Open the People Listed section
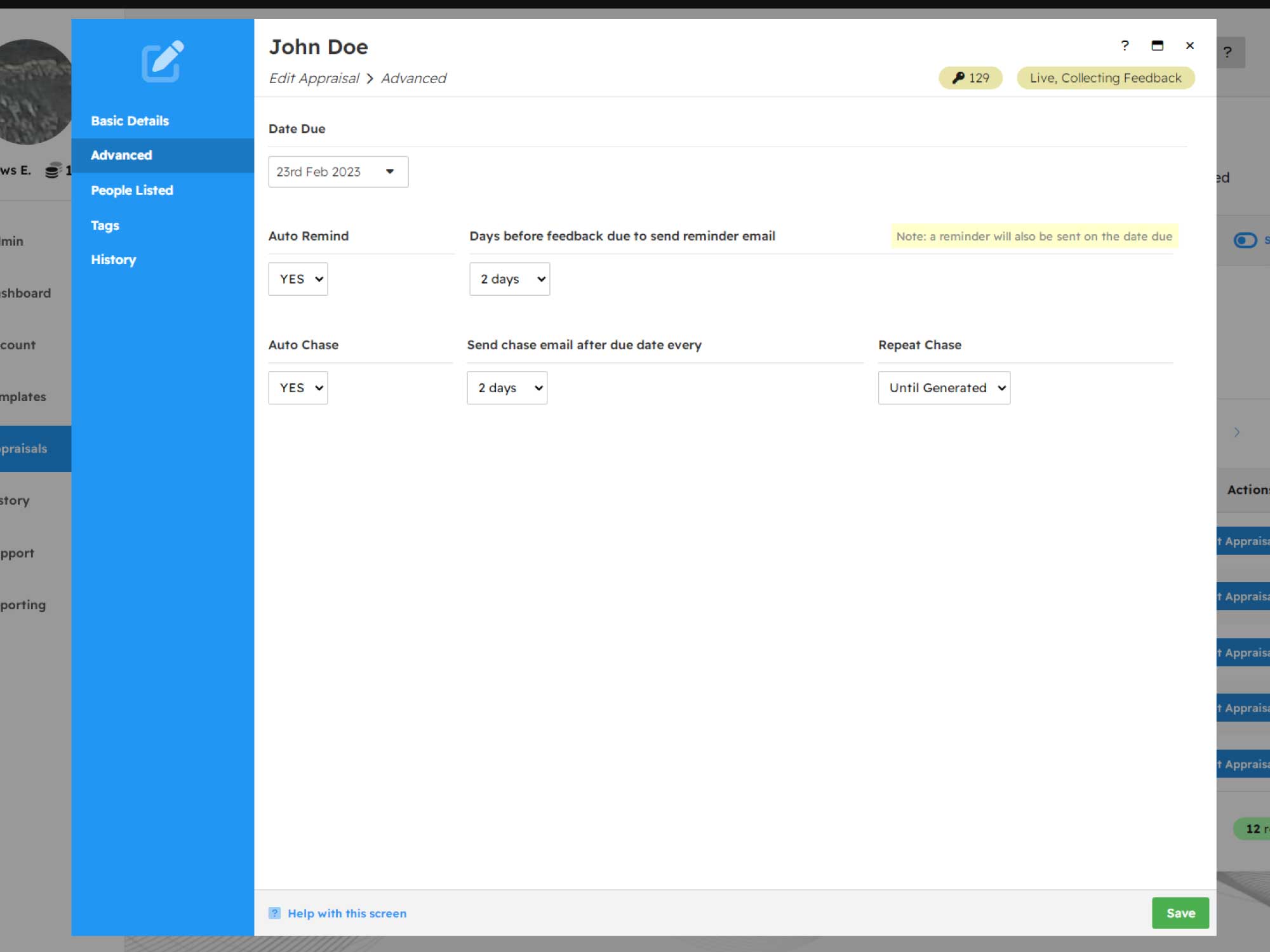 [x=131, y=190]
